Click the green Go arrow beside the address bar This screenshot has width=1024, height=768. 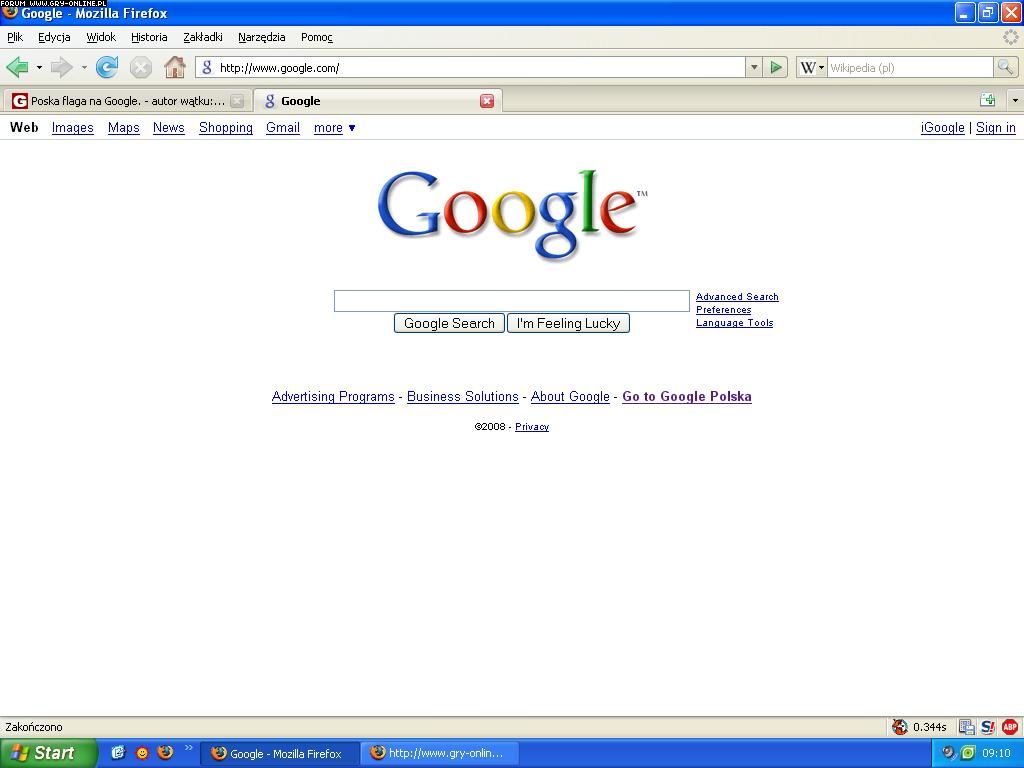tap(776, 67)
